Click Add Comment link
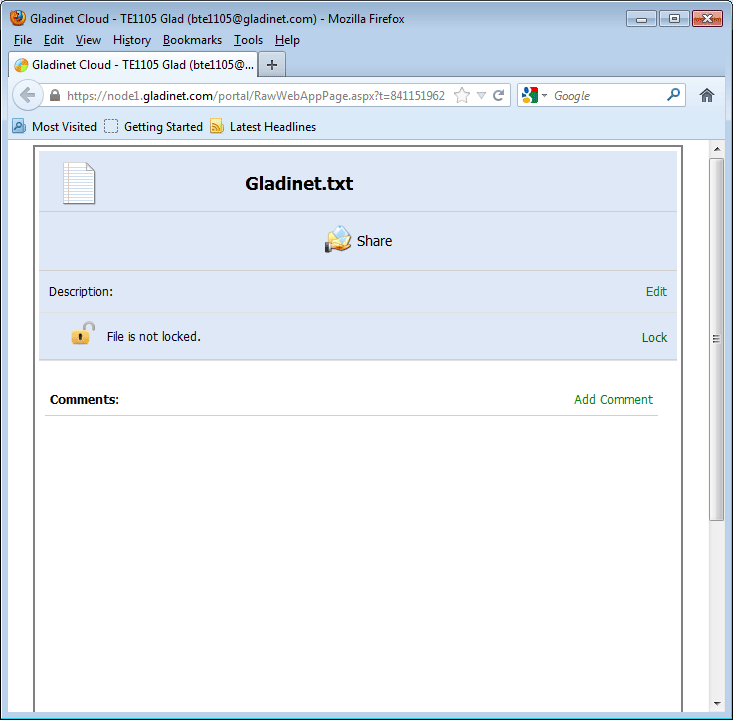This screenshot has width=733, height=720. point(613,399)
